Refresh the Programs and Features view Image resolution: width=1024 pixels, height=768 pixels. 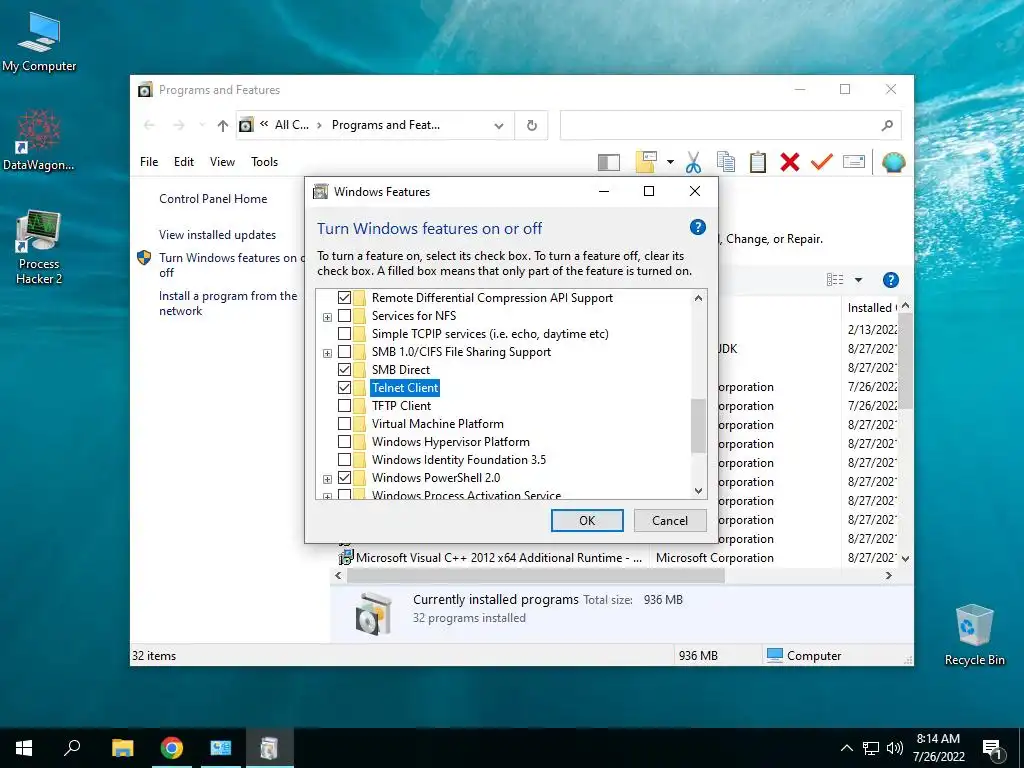[x=532, y=125]
